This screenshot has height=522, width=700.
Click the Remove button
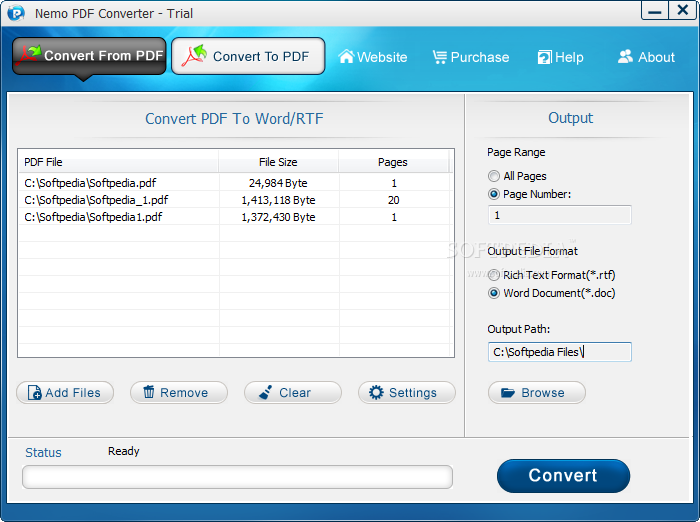[x=179, y=393]
